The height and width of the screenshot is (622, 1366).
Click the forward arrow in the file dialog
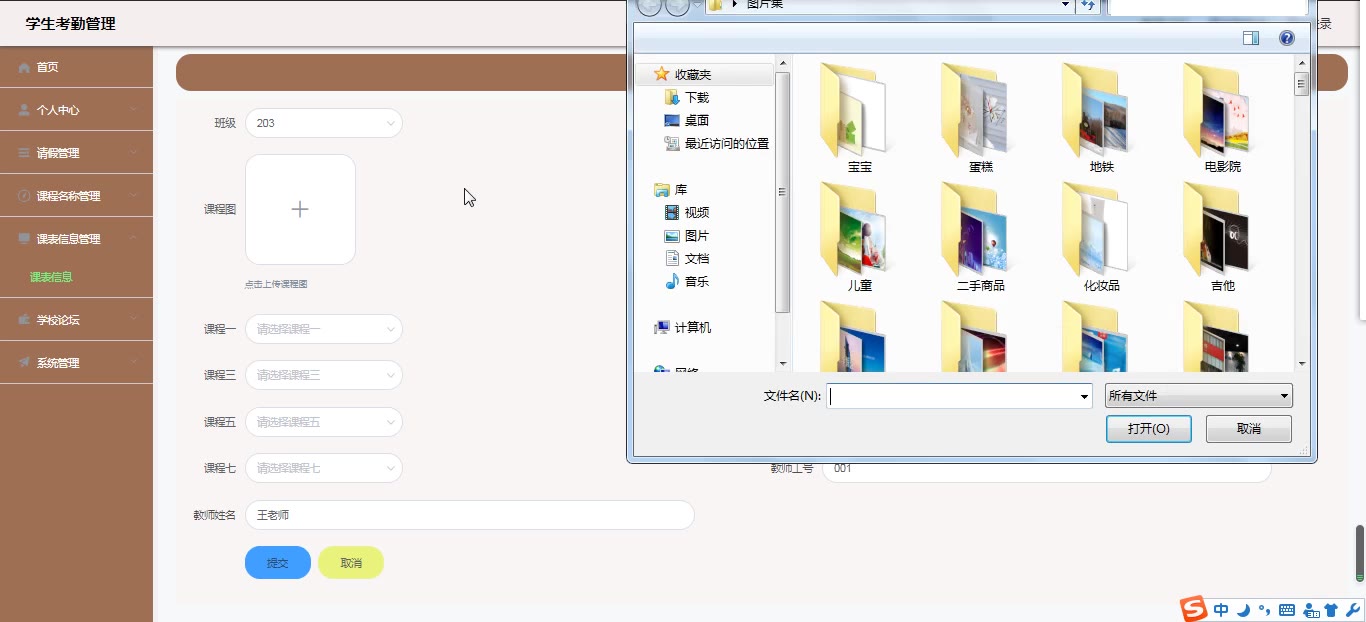(x=677, y=5)
